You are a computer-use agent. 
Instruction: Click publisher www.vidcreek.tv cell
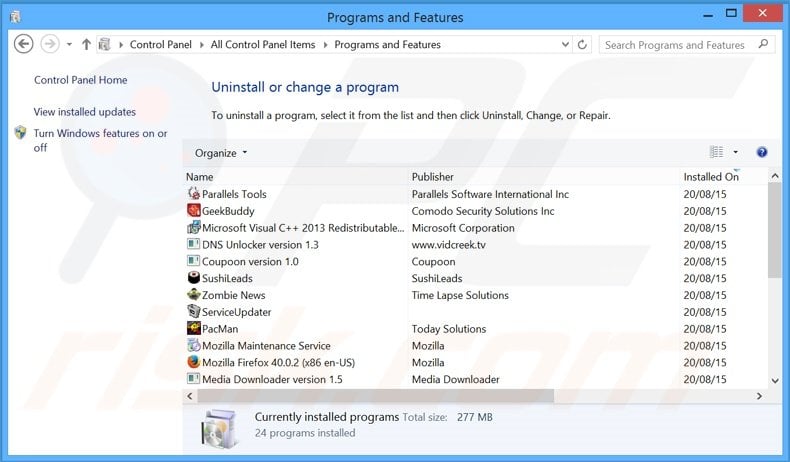449,245
